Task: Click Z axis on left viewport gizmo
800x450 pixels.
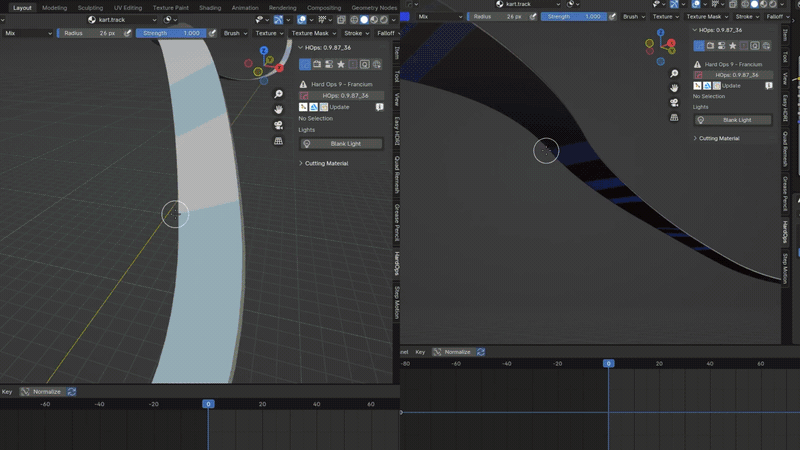Action: pos(264,51)
